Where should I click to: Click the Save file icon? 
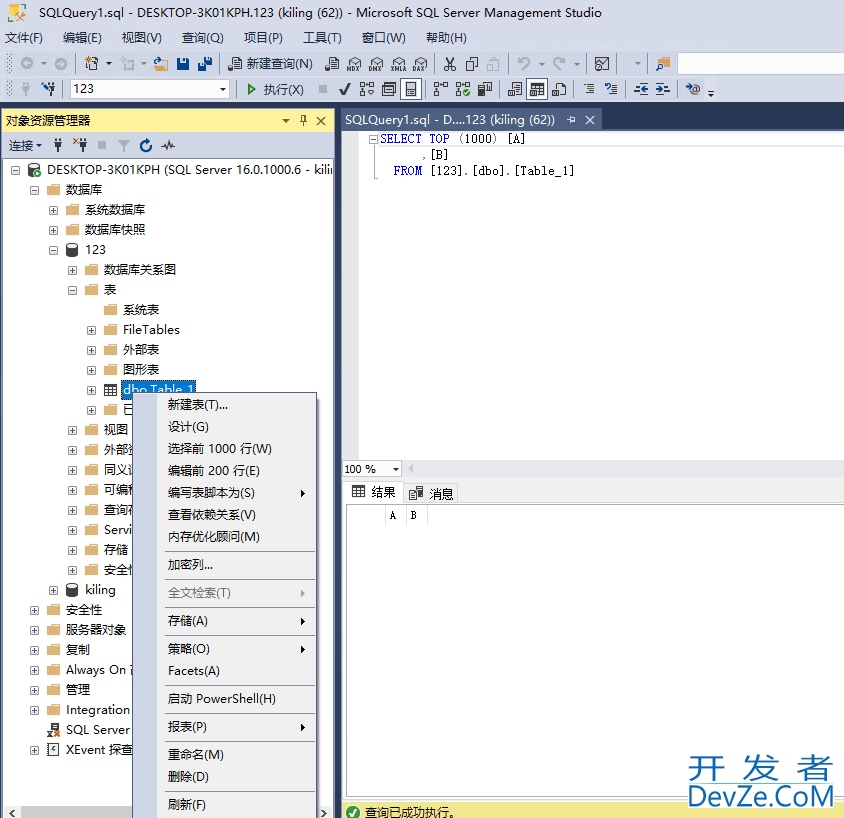point(183,64)
